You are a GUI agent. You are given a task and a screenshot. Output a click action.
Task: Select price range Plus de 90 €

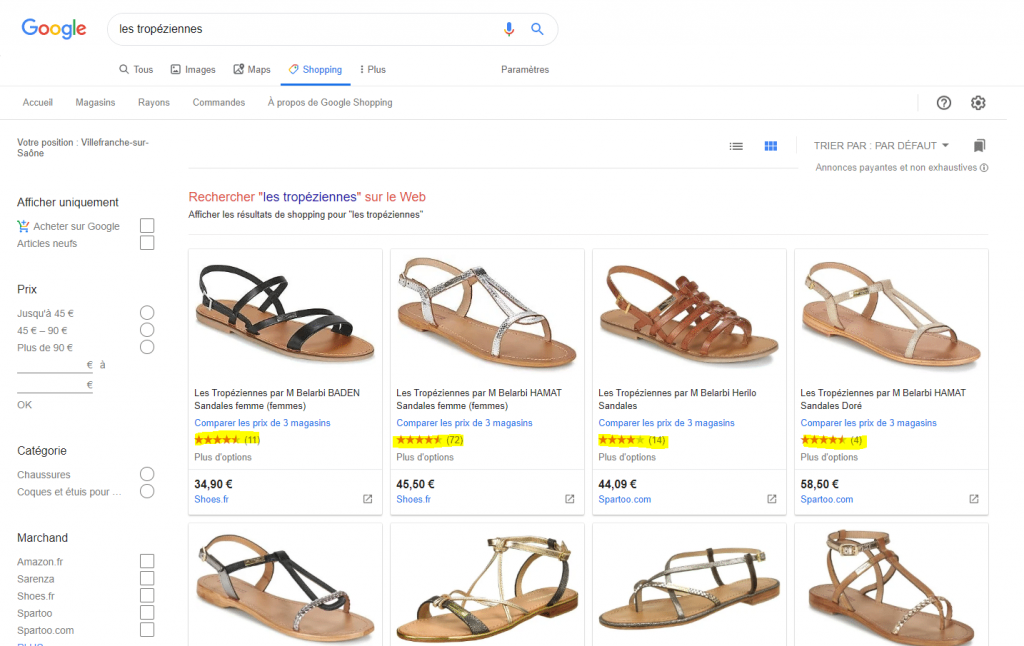[147, 347]
